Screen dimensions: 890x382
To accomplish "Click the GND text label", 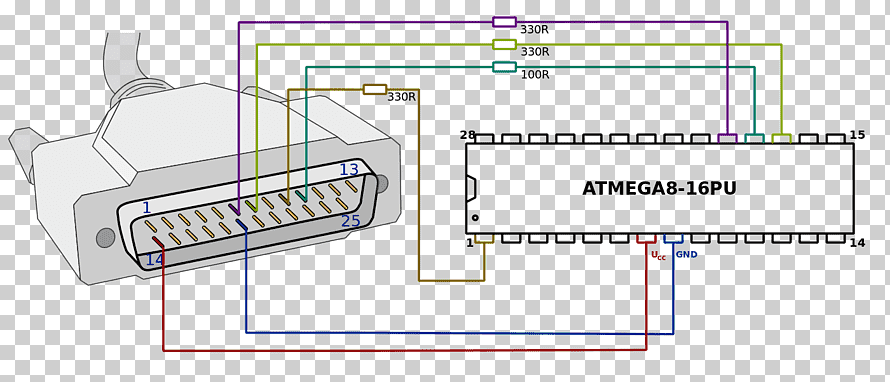I will (686, 255).
